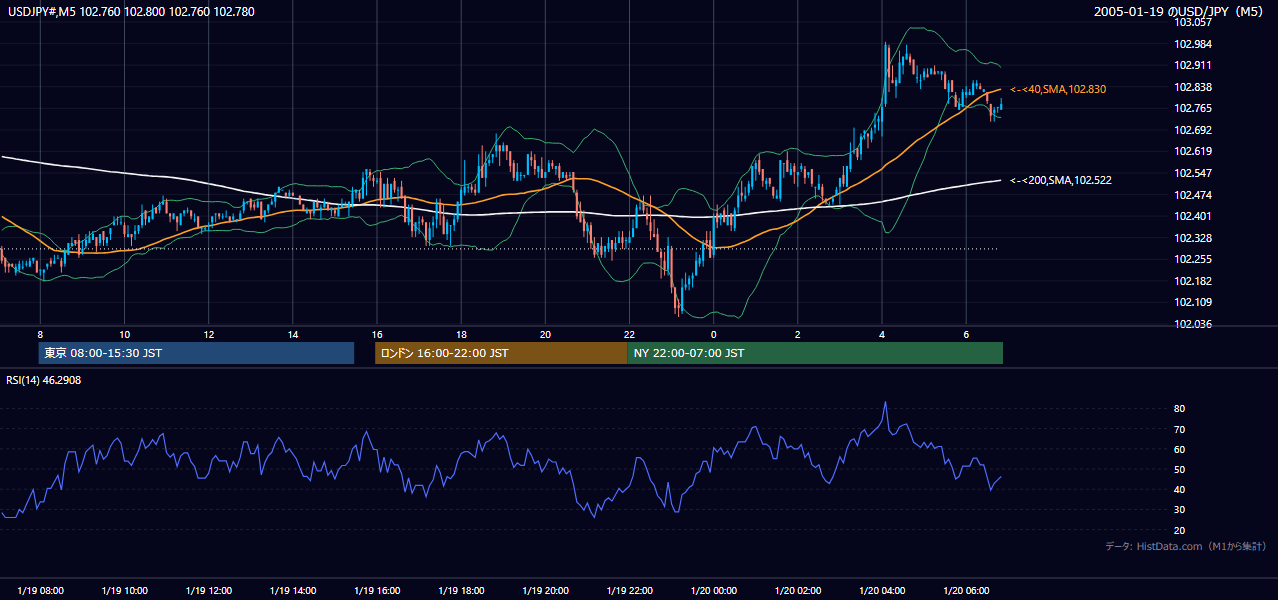Image resolution: width=1278 pixels, height=600 pixels.
Task: Click RSI axis level 20
Action: (1180, 530)
